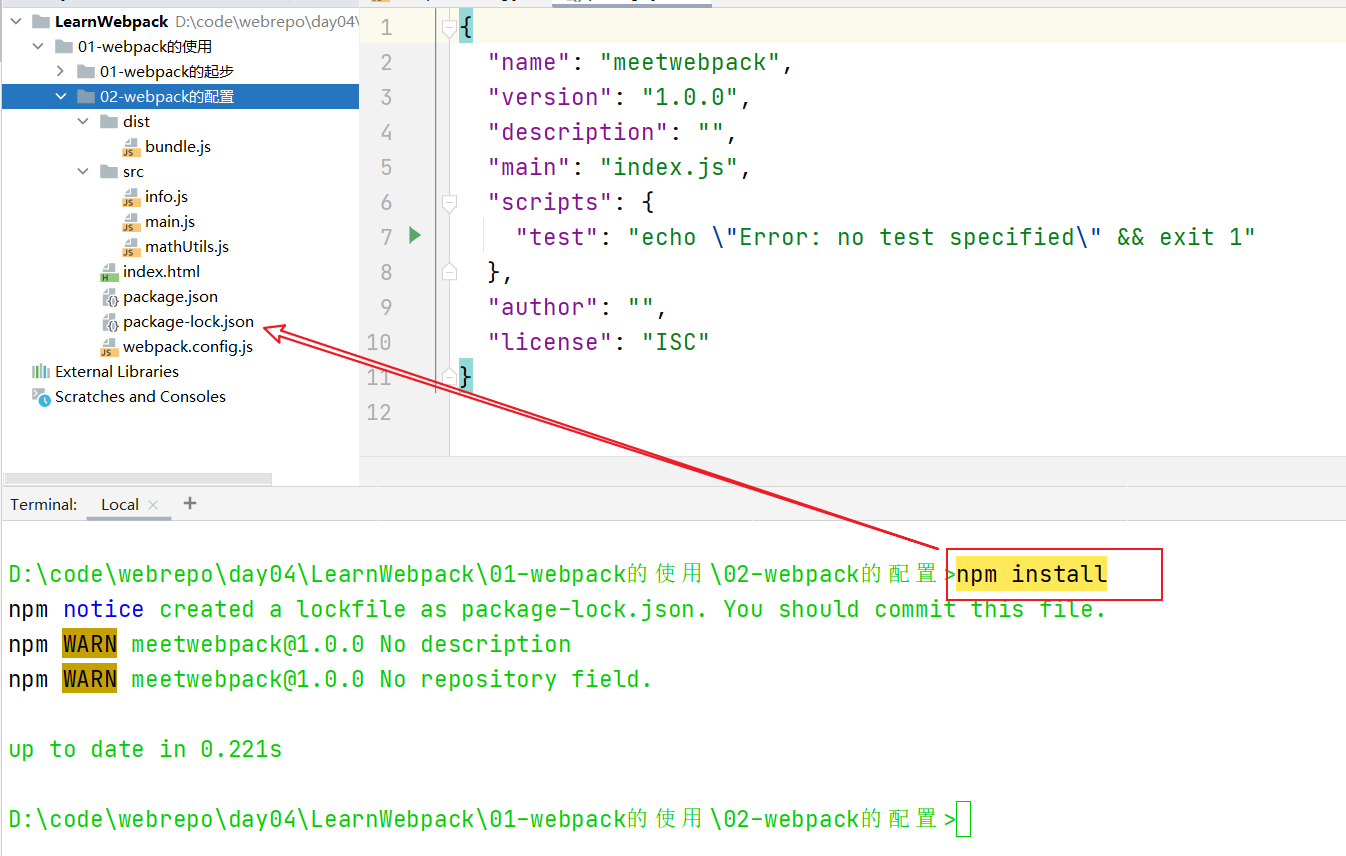Select webpack.config.js in project tree

pyautogui.click(x=188, y=346)
